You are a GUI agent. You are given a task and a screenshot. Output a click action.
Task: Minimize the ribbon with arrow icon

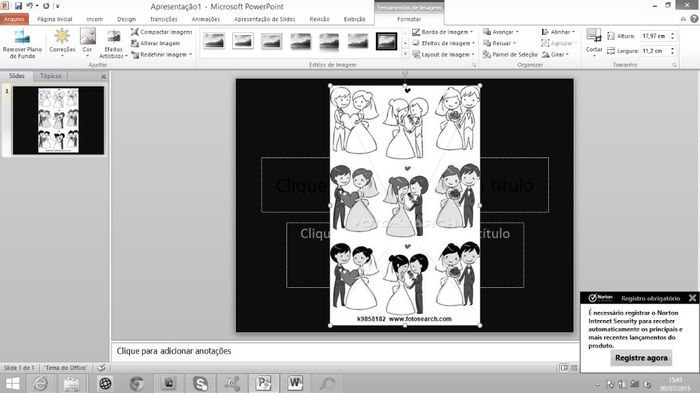point(683,19)
